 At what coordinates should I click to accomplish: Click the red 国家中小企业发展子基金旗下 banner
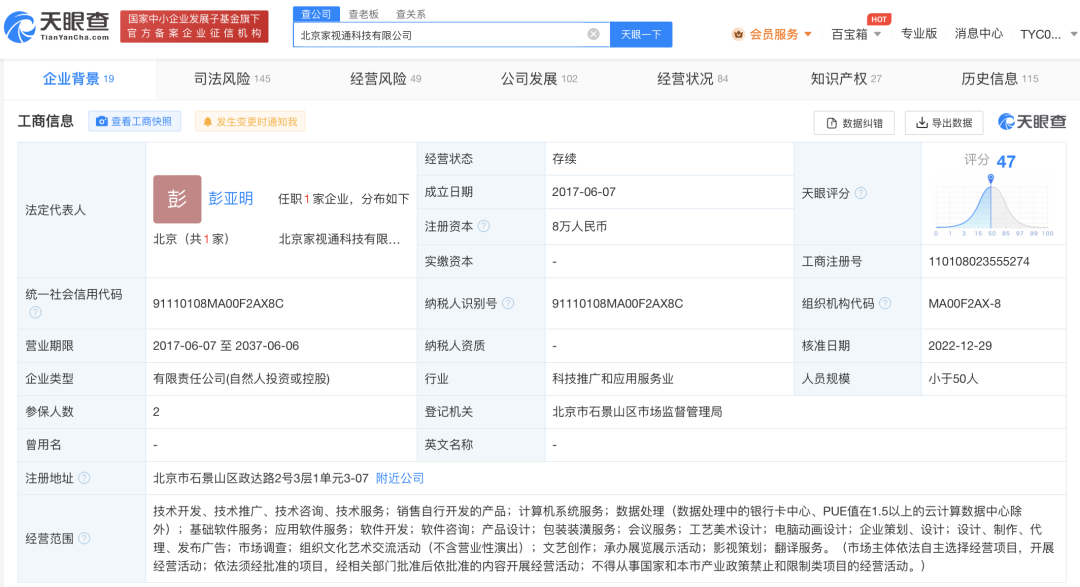pyautogui.click(x=194, y=26)
